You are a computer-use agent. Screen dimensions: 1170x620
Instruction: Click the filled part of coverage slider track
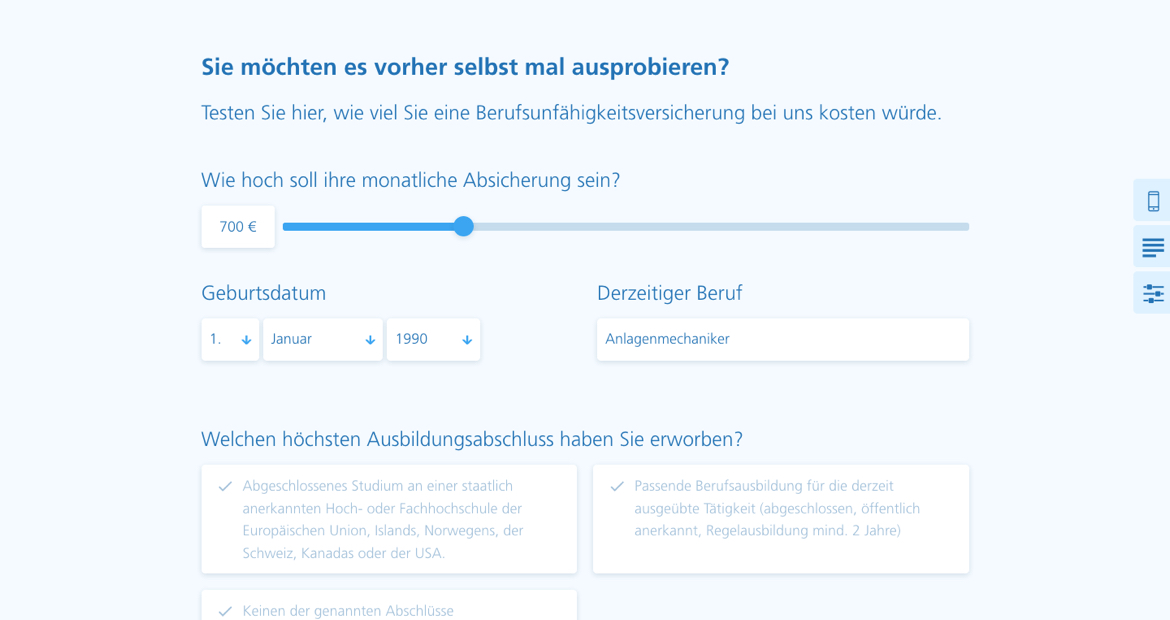click(x=369, y=227)
